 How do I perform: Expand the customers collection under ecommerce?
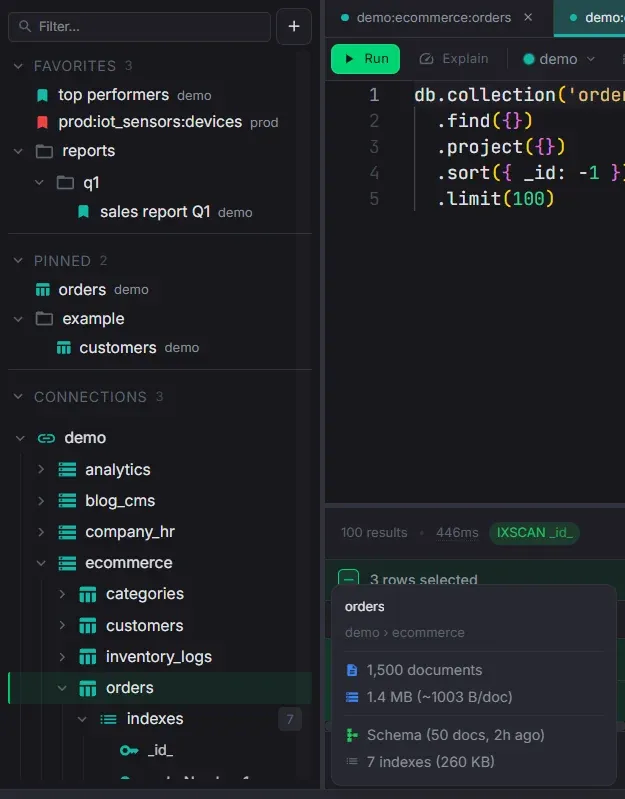[x=62, y=625]
